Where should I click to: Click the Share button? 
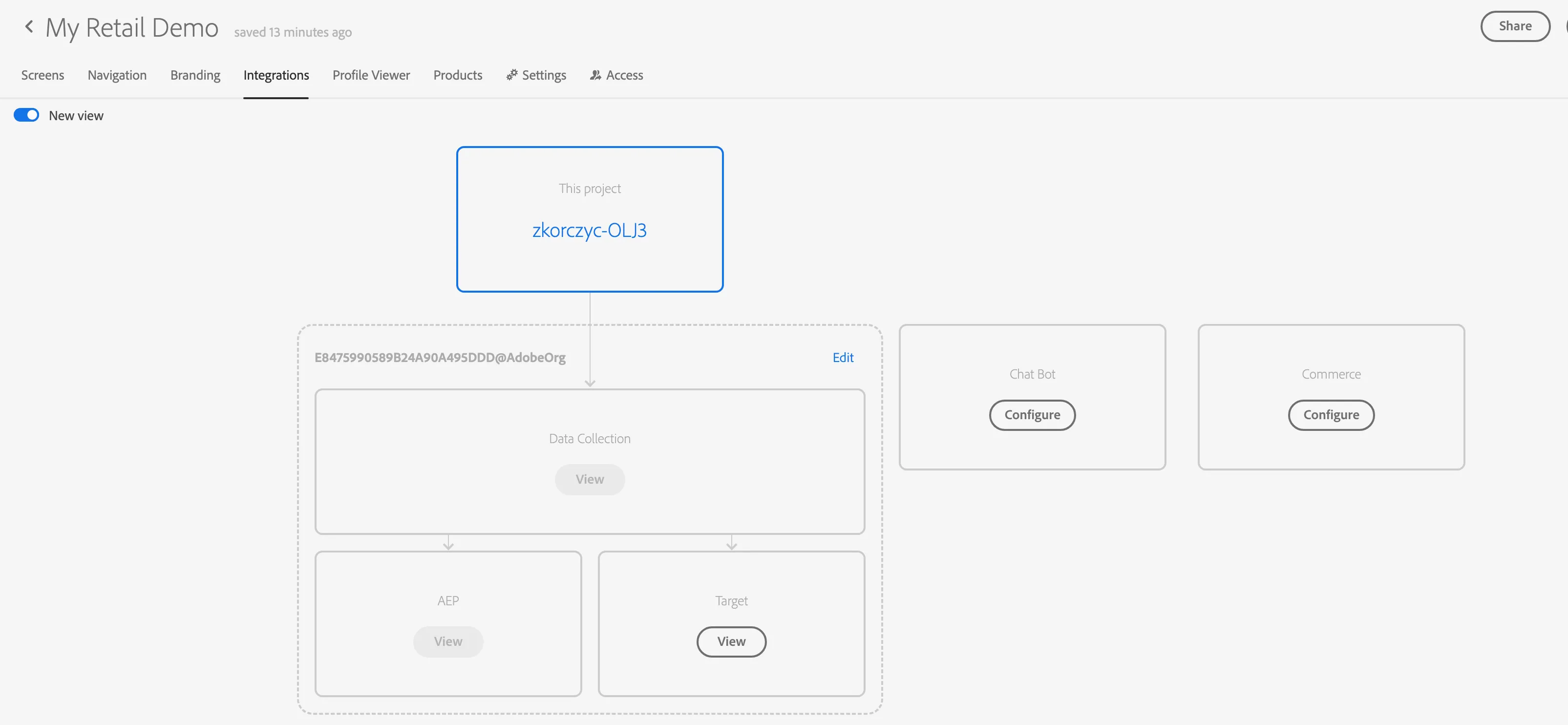(x=1515, y=26)
